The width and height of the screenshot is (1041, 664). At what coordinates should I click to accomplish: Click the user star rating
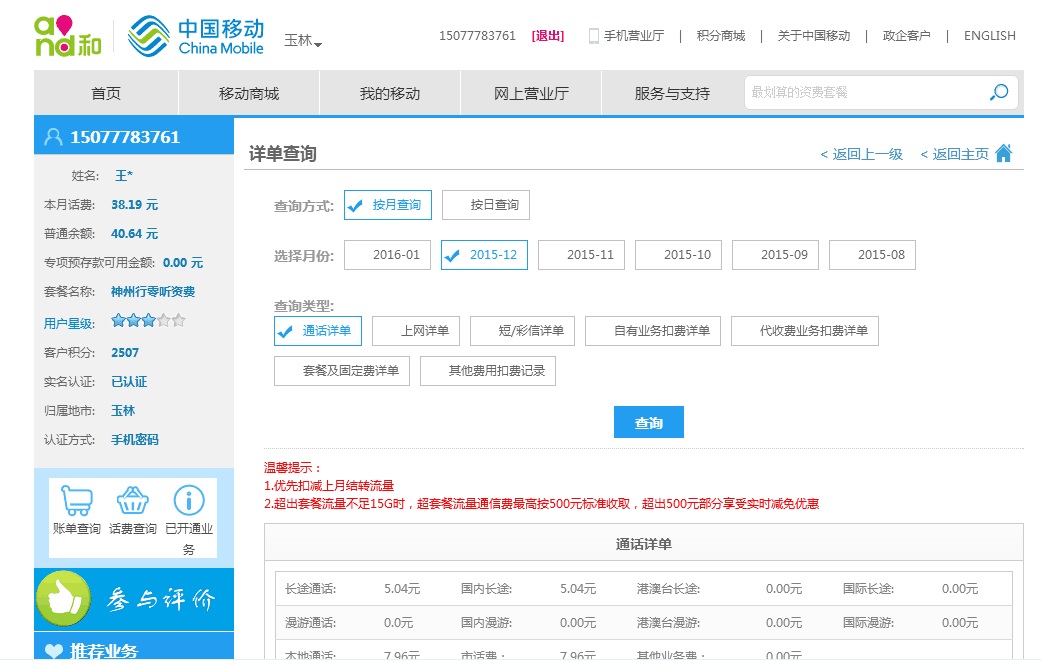click(x=148, y=322)
